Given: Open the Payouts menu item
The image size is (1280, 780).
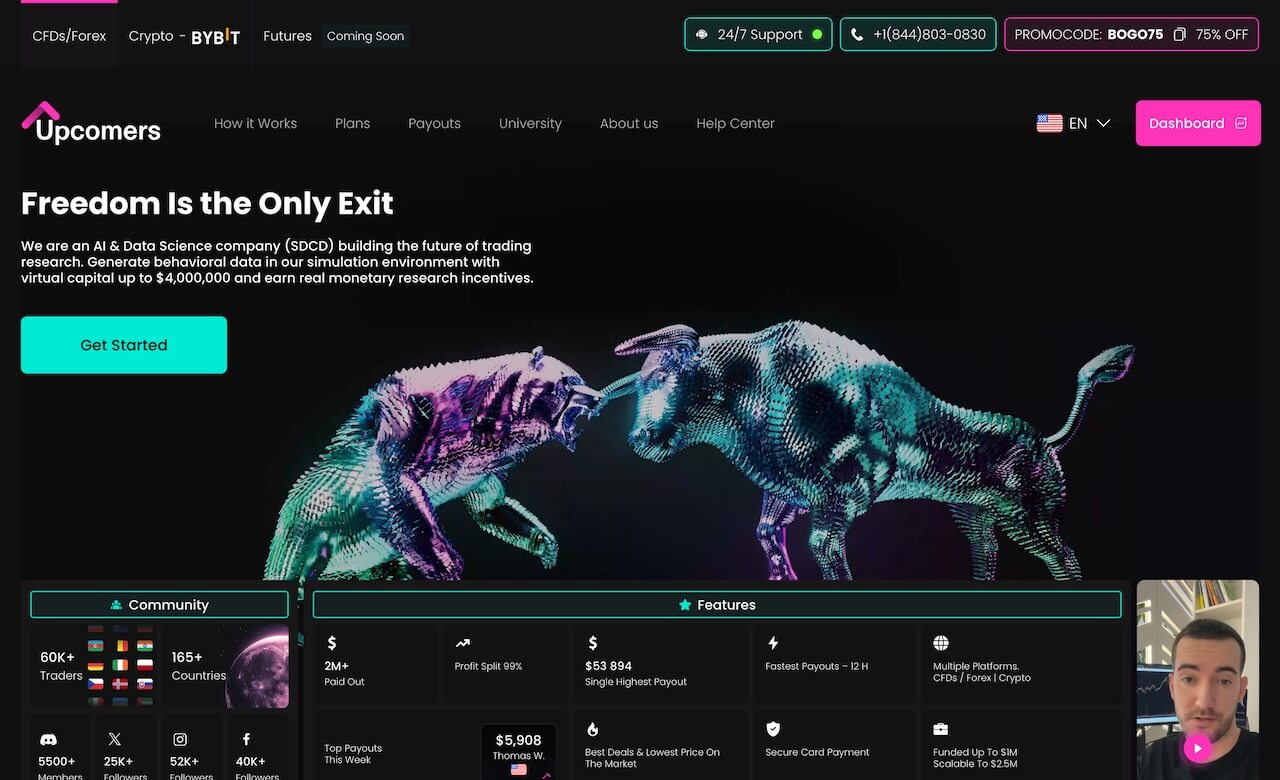Looking at the screenshot, I should pyautogui.click(x=434, y=123).
